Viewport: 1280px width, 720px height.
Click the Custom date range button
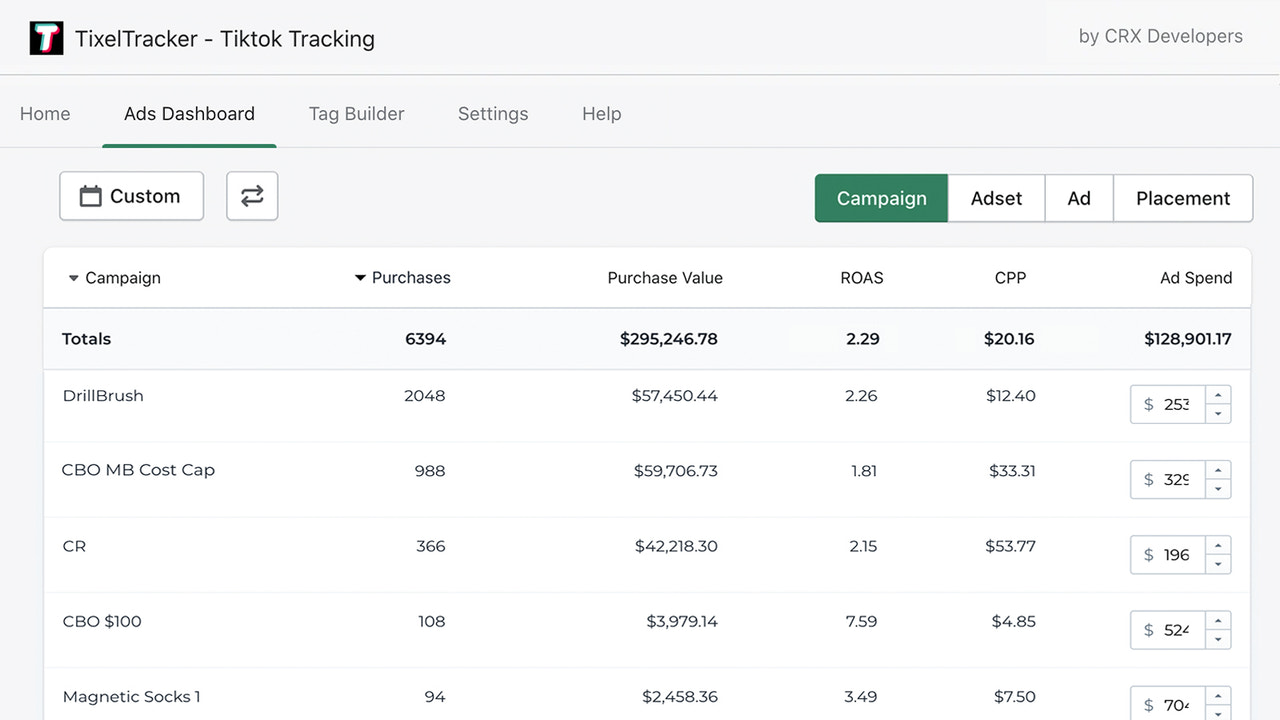point(131,196)
